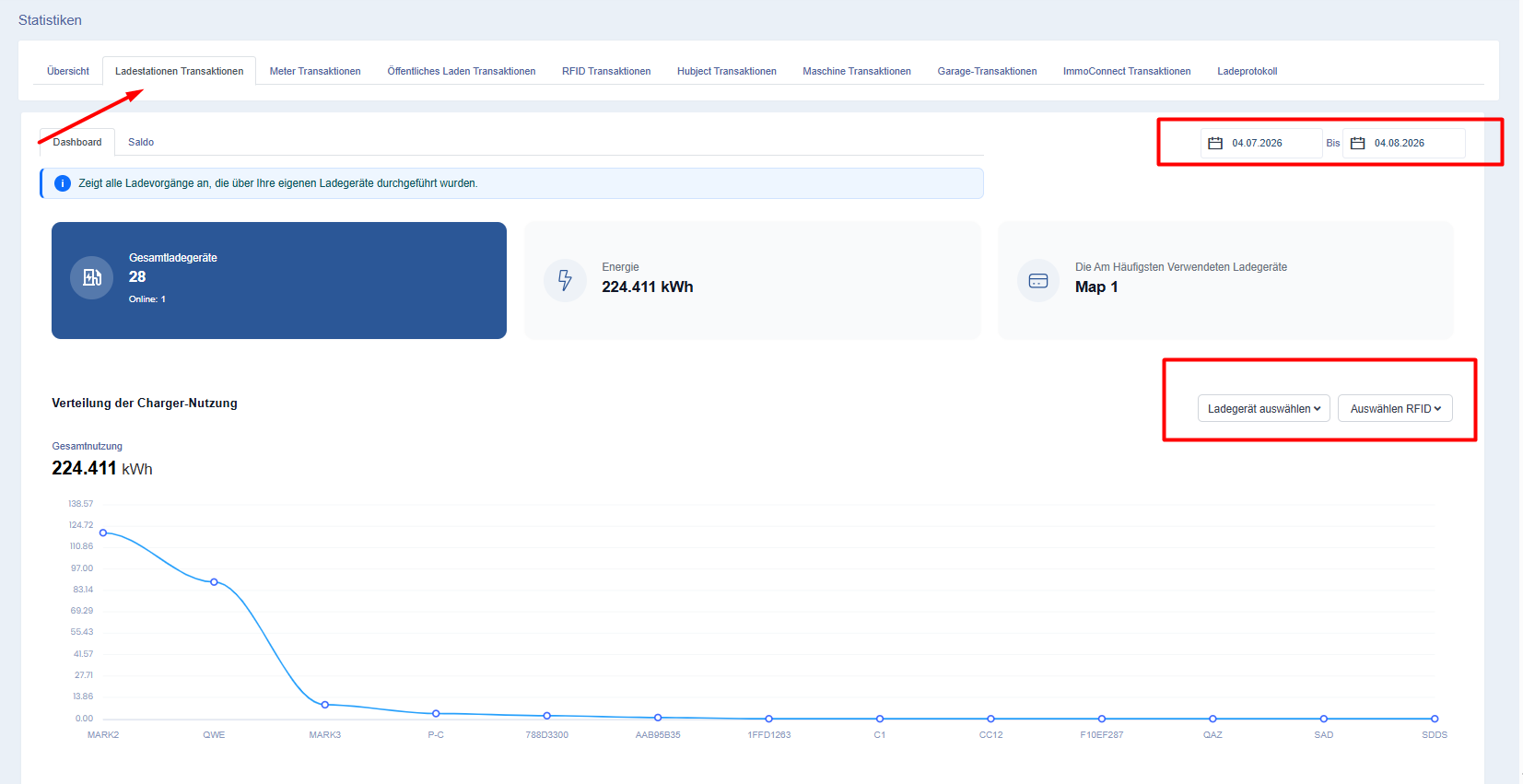The image size is (1523, 784).
Task: Click the blue info icon in the notice banner
Action: point(63,183)
